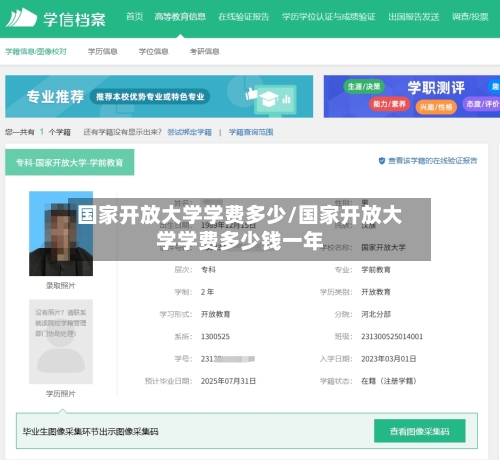Viewport: 500px width, 460px height.
Task: Select the 态度/评价 tag
Action: (x=482, y=104)
